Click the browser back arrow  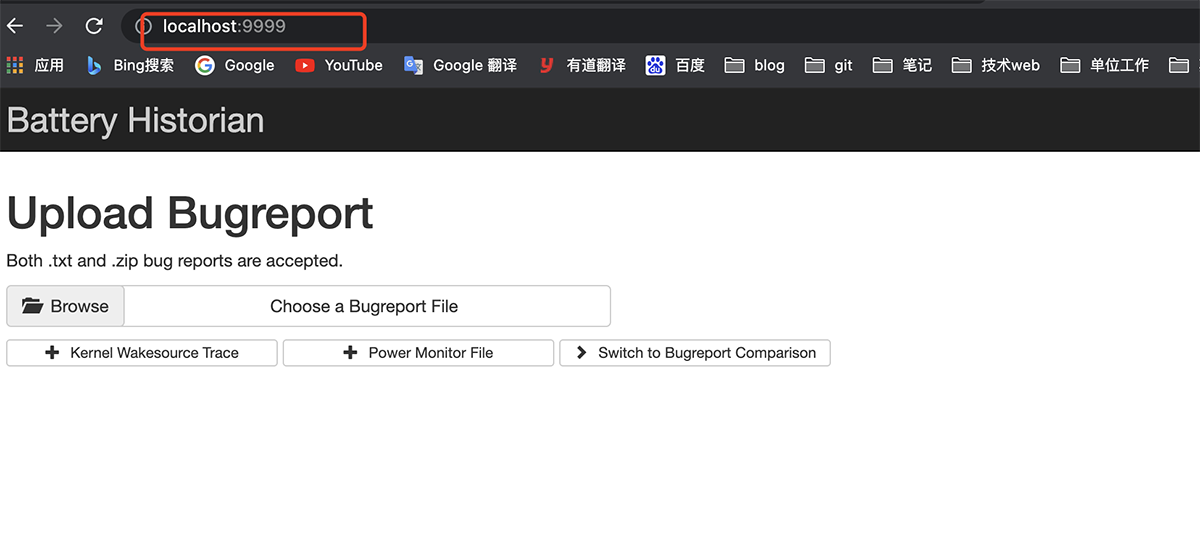click(15, 27)
